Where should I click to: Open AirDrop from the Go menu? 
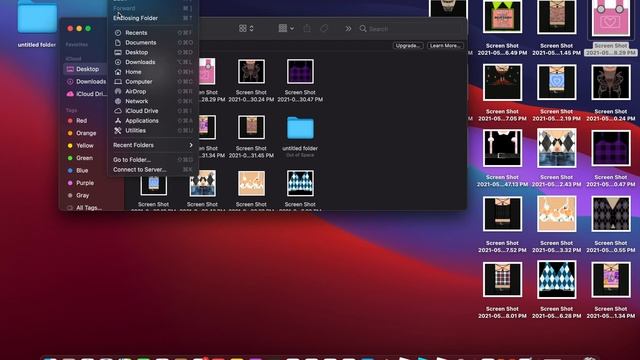(153, 91)
